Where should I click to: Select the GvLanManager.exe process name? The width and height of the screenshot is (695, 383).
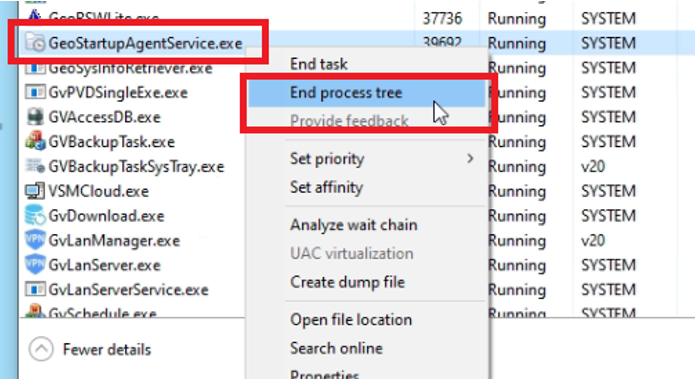(114, 241)
